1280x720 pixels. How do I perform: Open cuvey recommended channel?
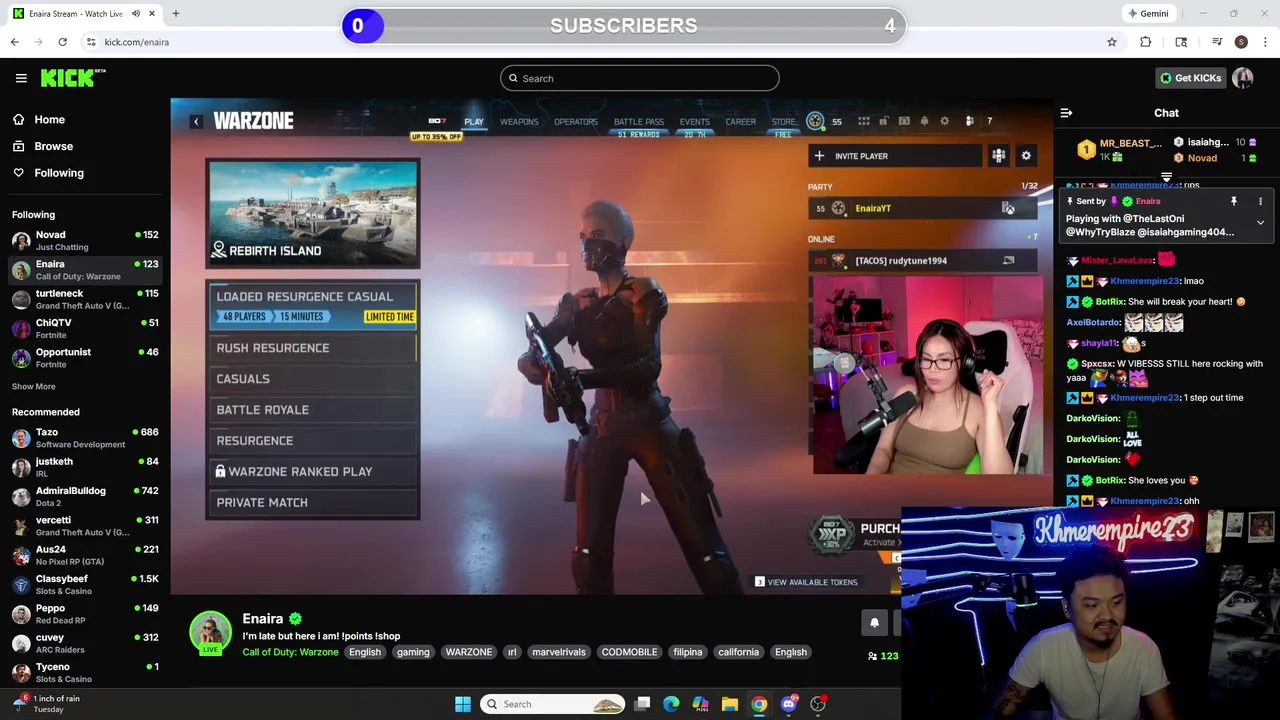pyautogui.click(x=85, y=643)
